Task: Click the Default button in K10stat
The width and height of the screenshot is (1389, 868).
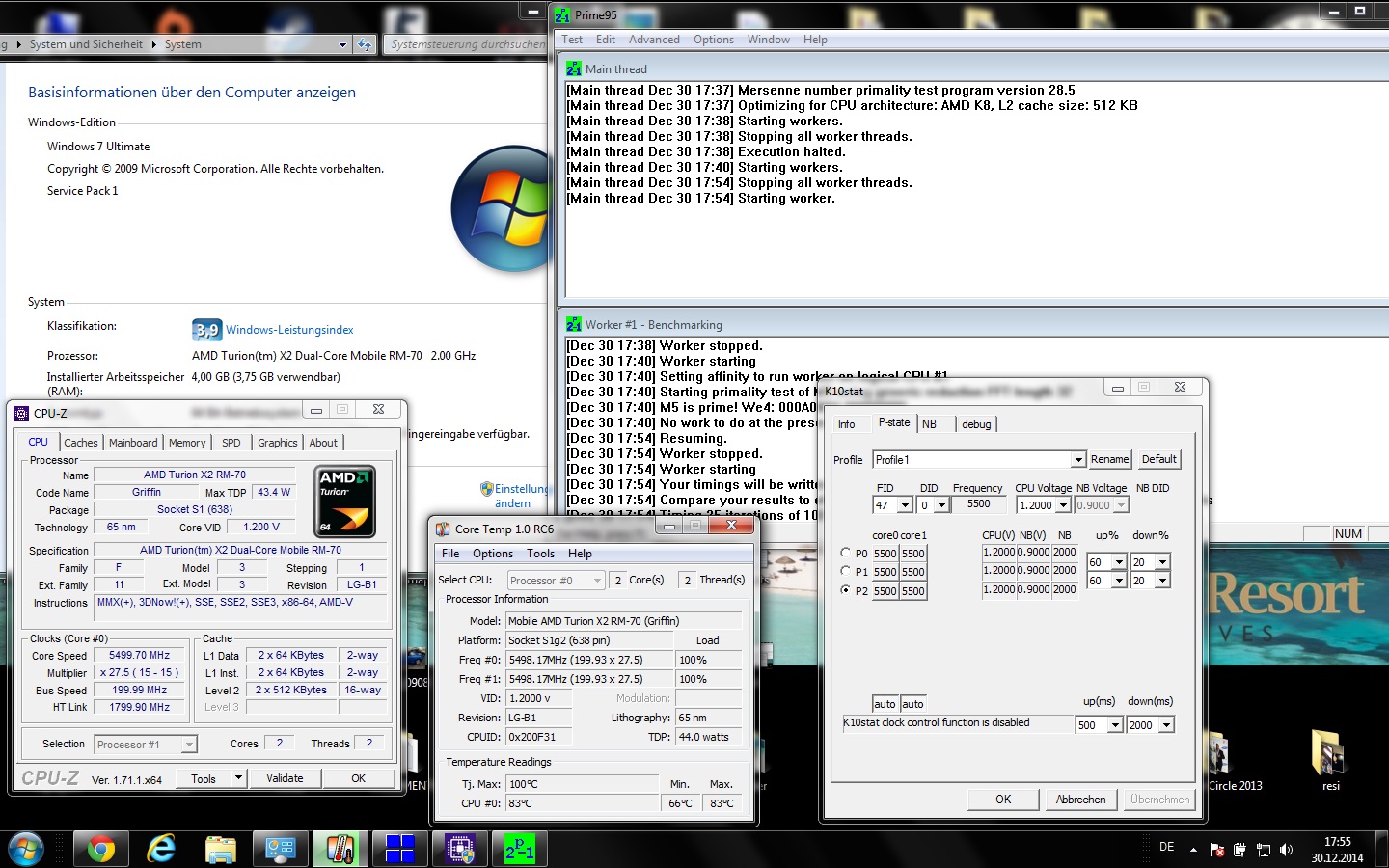Action: pos(1158,459)
